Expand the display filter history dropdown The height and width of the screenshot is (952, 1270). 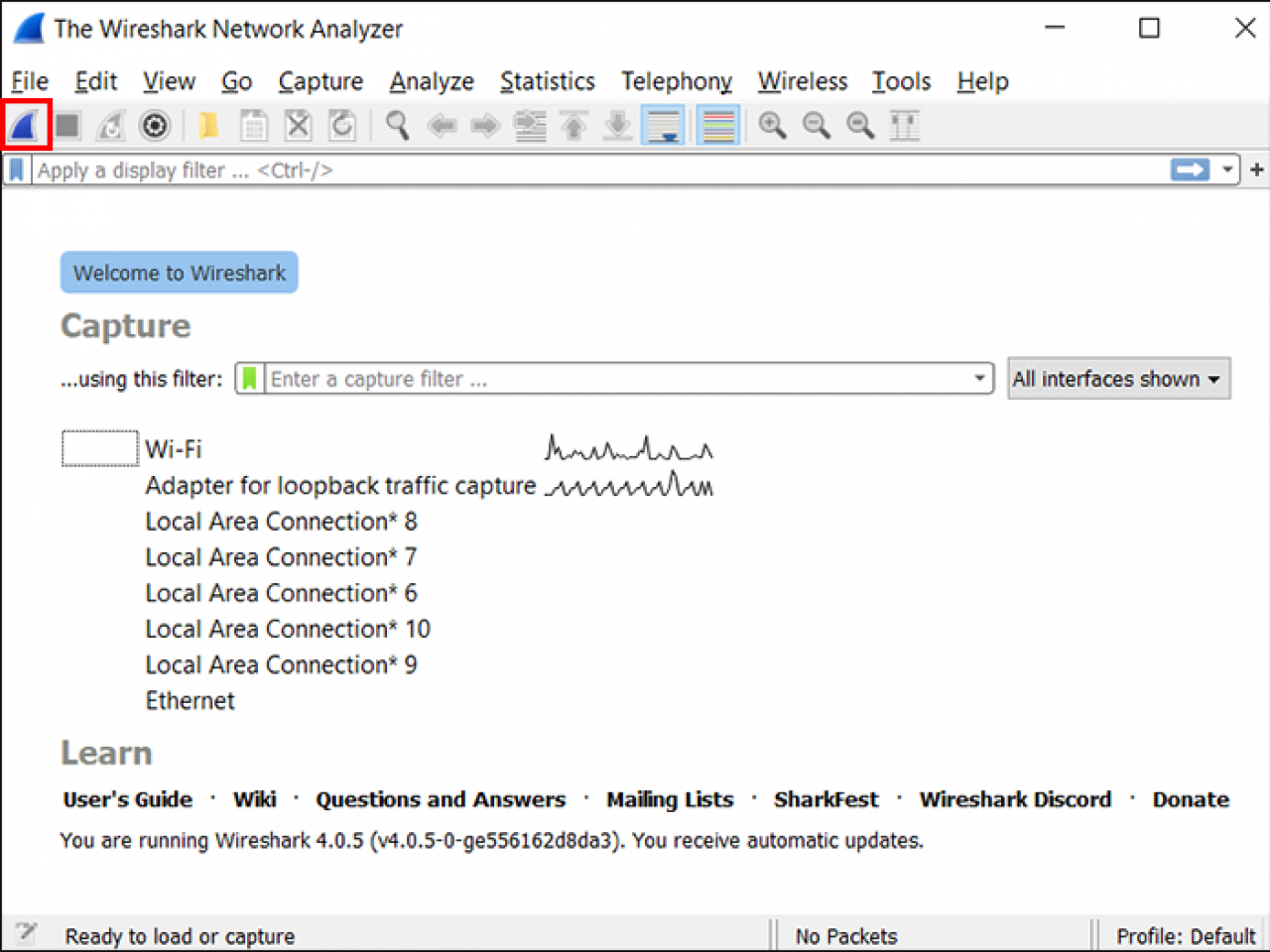pyautogui.click(x=1227, y=170)
